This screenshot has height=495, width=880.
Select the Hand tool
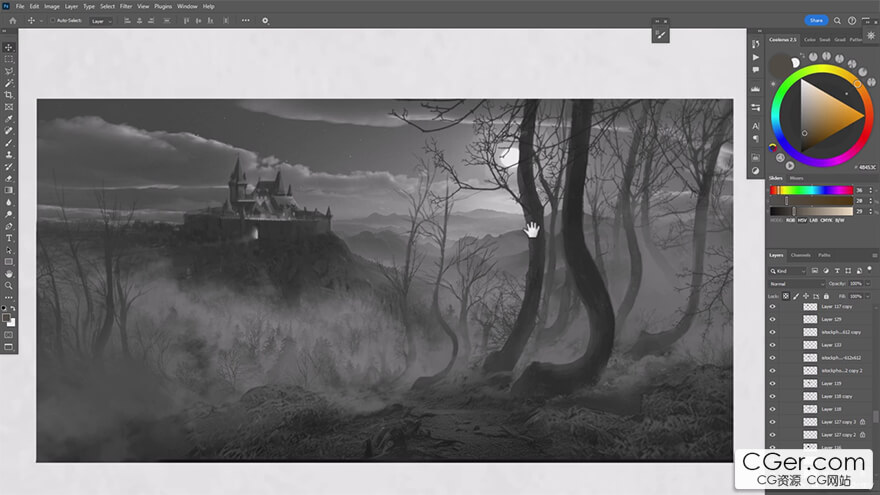[8, 274]
